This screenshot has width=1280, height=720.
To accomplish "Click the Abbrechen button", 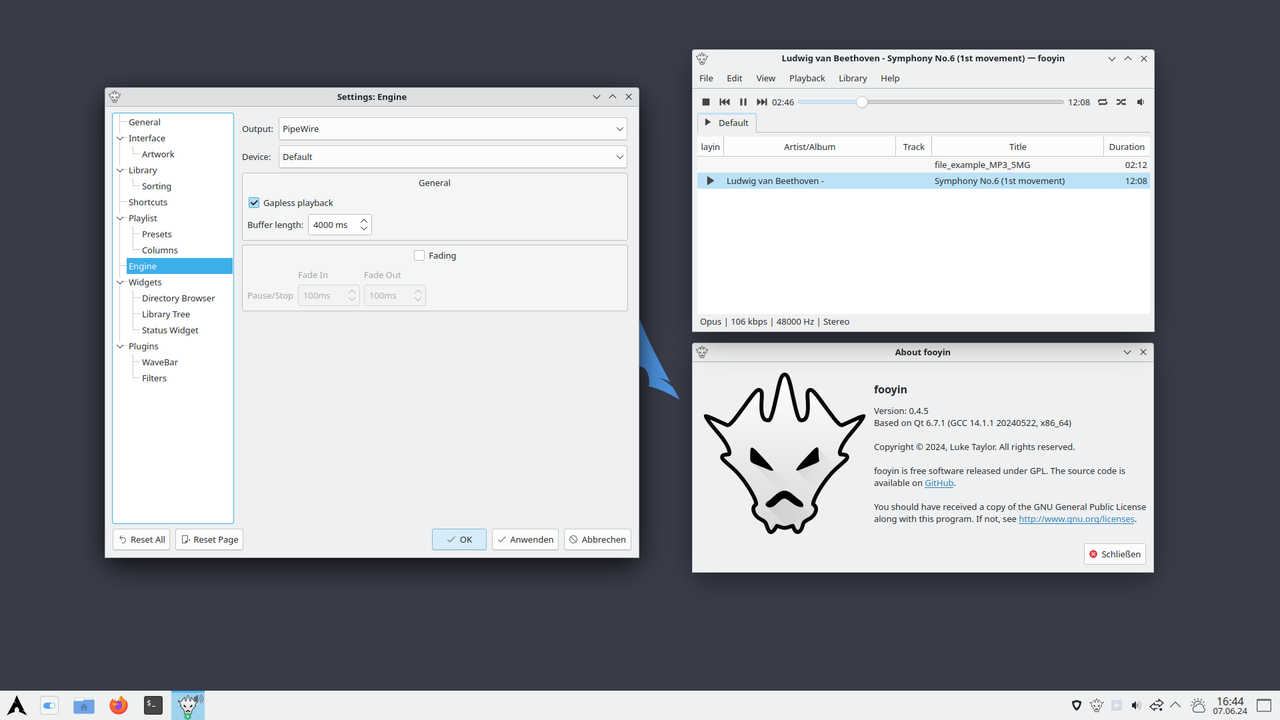I will point(597,539).
